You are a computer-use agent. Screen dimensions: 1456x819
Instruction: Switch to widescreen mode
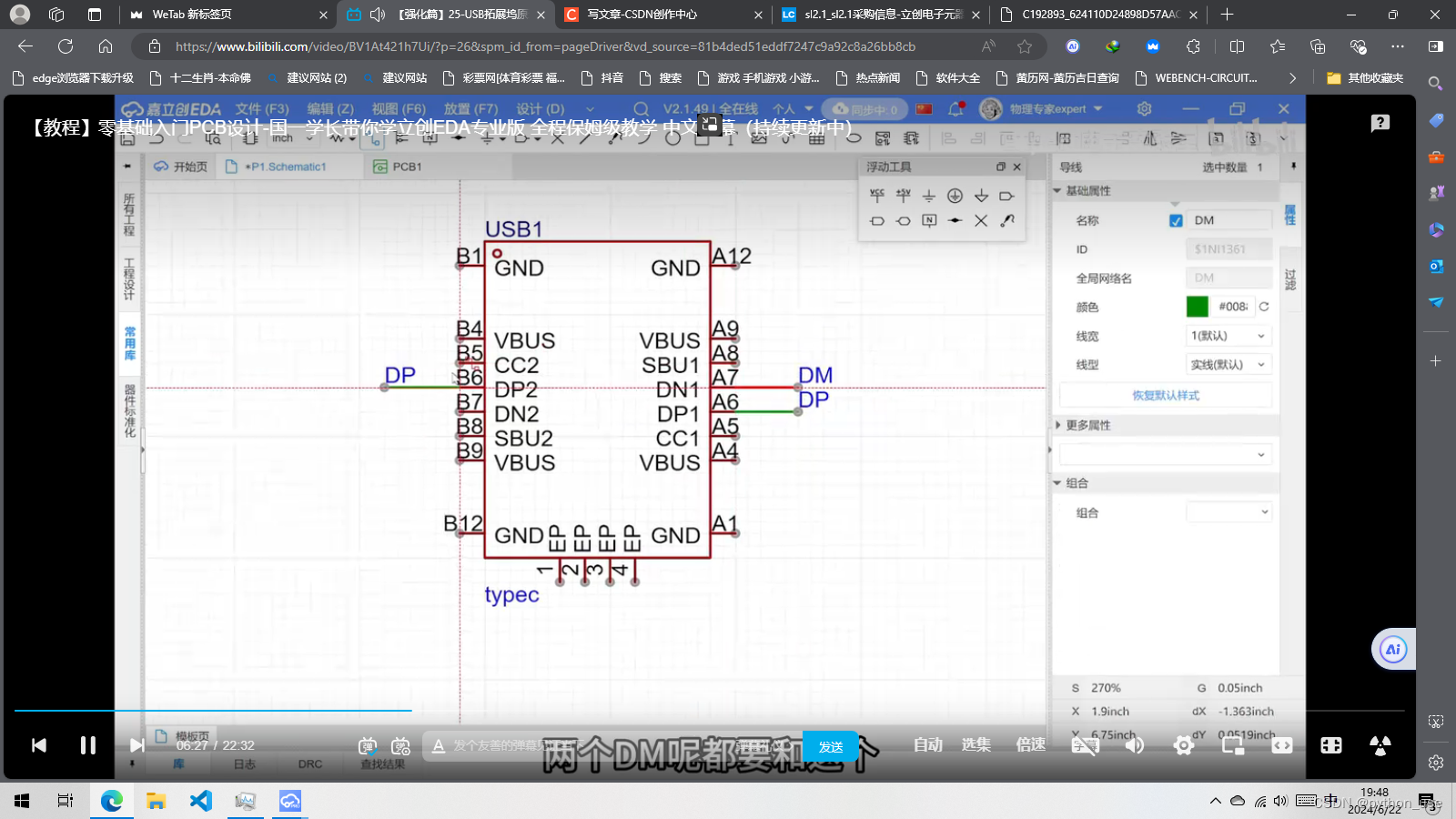tap(1281, 745)
